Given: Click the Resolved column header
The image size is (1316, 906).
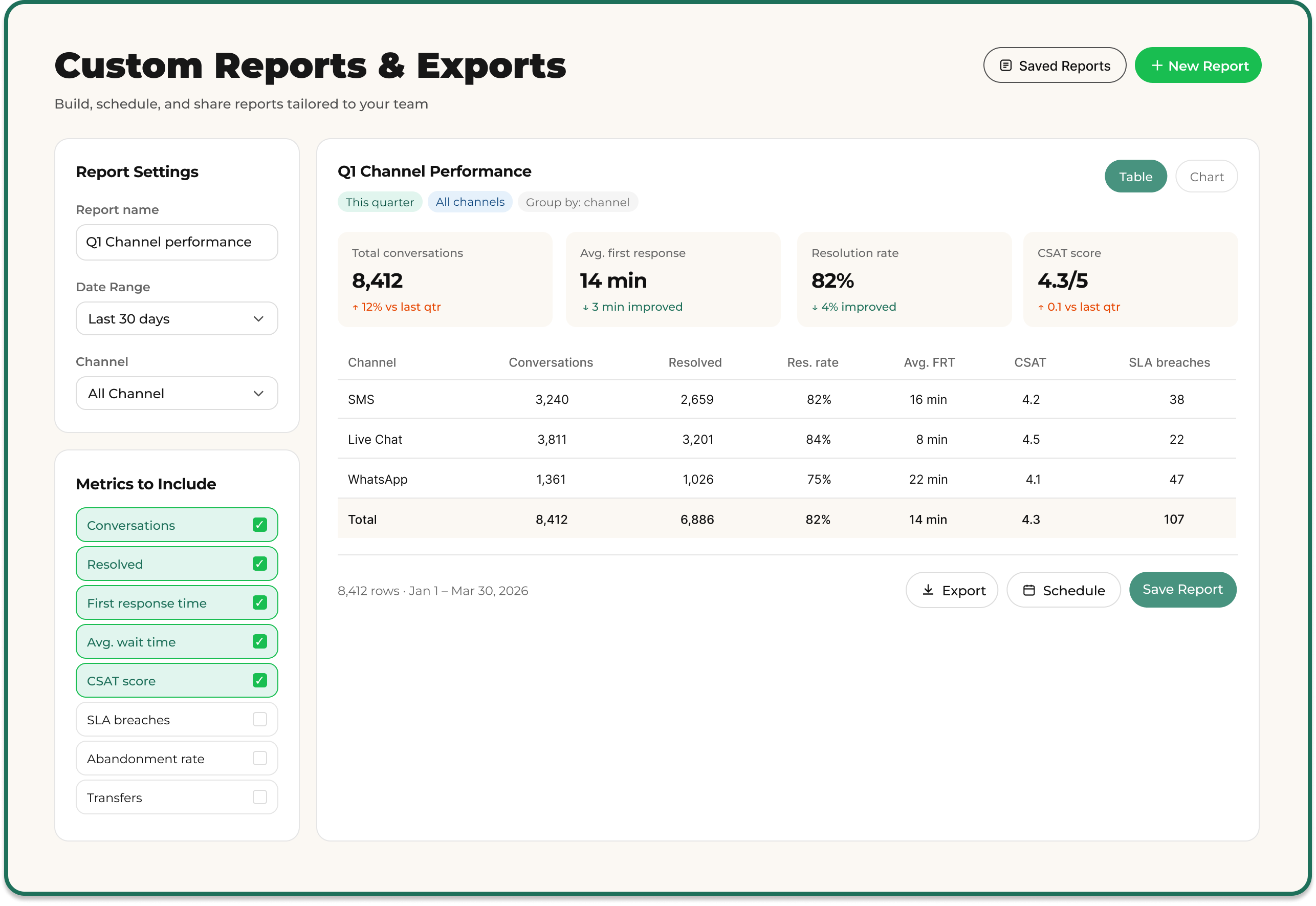Looking at the screenshot, I should coord(695,363).
